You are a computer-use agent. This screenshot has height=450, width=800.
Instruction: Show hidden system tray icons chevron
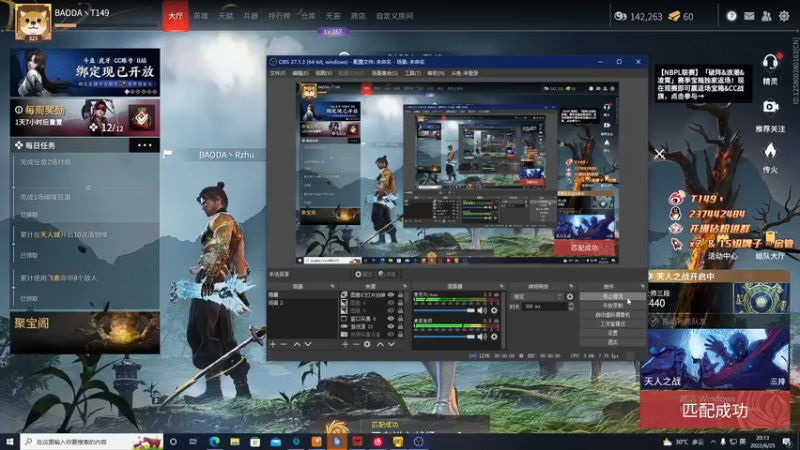click(713, 442)
